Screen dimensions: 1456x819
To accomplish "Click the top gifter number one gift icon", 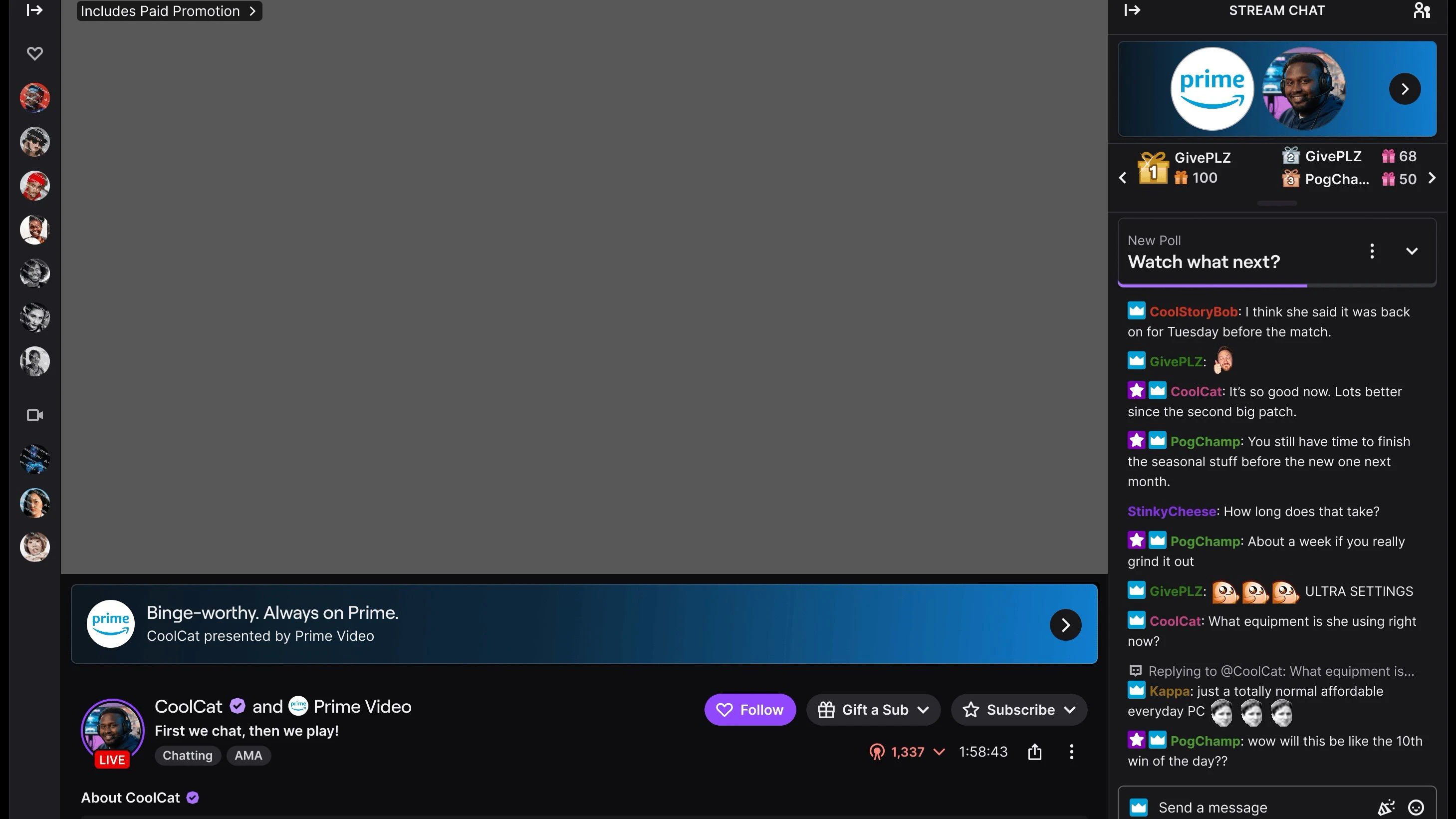I will pos(1153,168).
